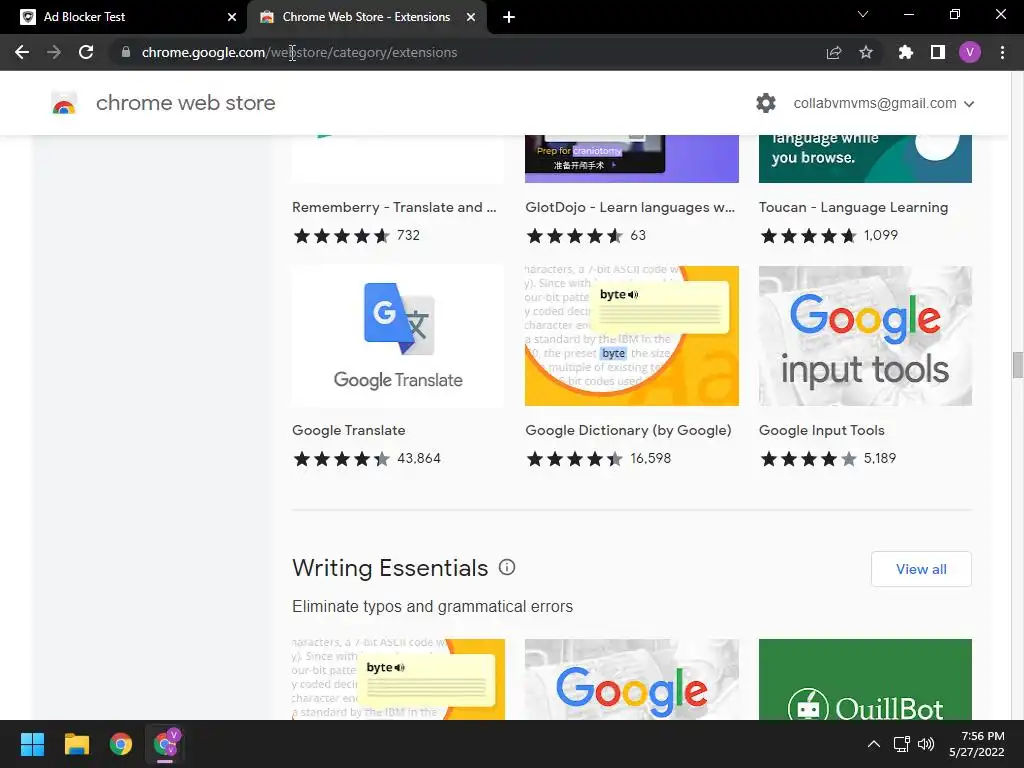Open the Extensions puzzle-piece menu

coord(905,52)
